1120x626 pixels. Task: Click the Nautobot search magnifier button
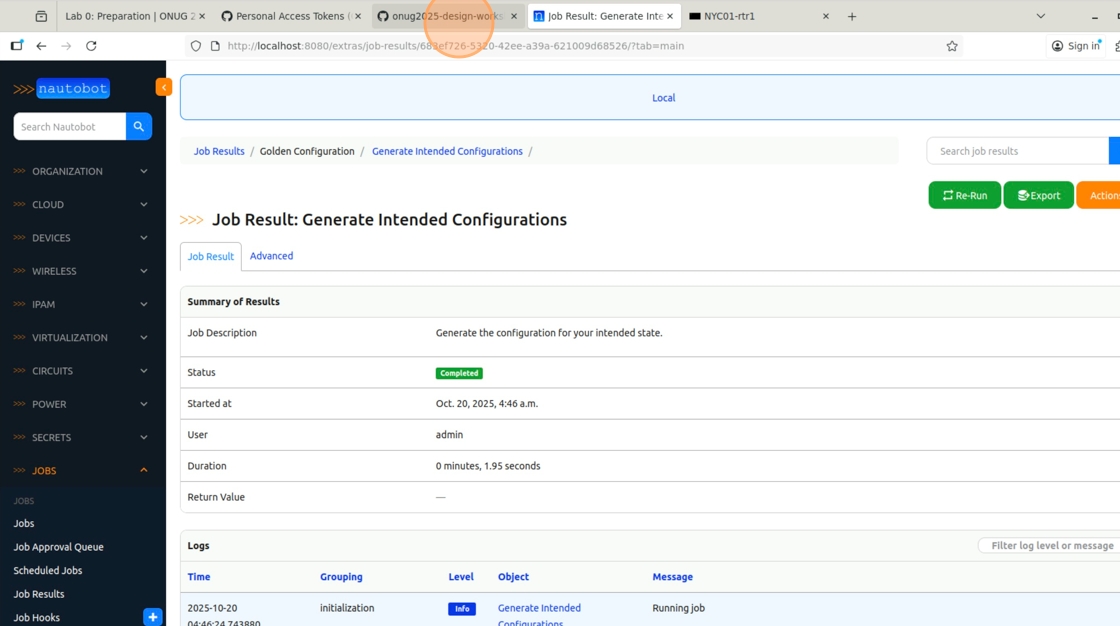click(139, 126)
